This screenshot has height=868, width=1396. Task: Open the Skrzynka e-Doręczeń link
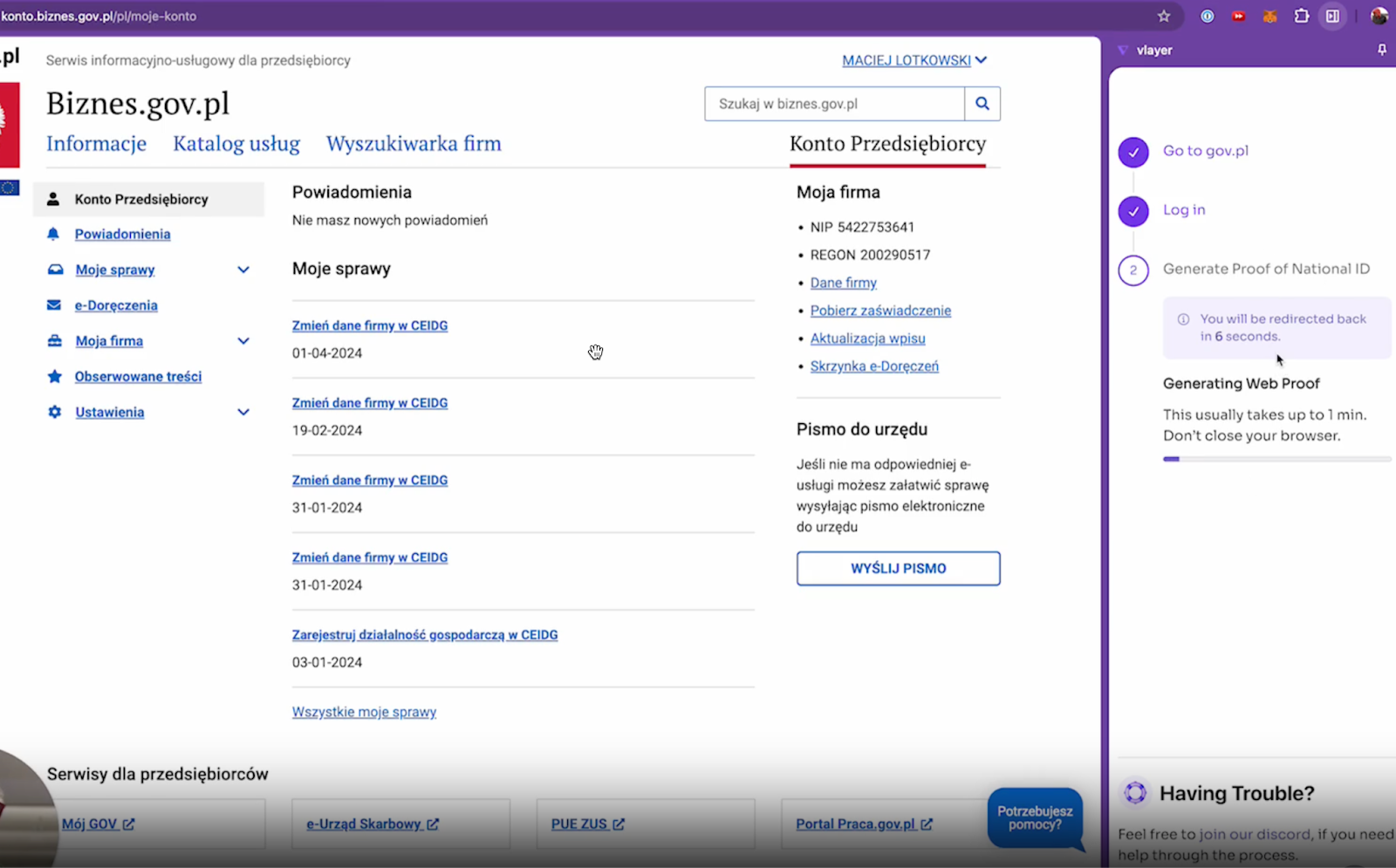pos(874,366)
